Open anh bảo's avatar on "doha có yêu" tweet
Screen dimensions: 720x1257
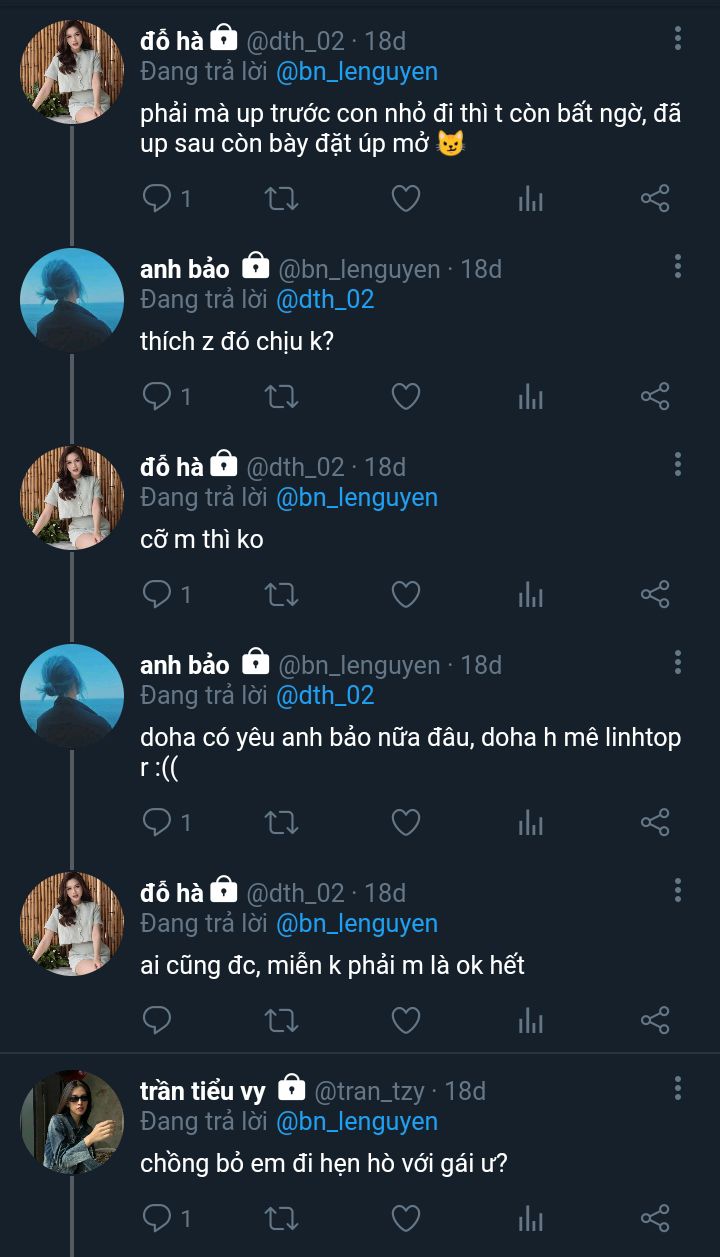tap(72, 696)
